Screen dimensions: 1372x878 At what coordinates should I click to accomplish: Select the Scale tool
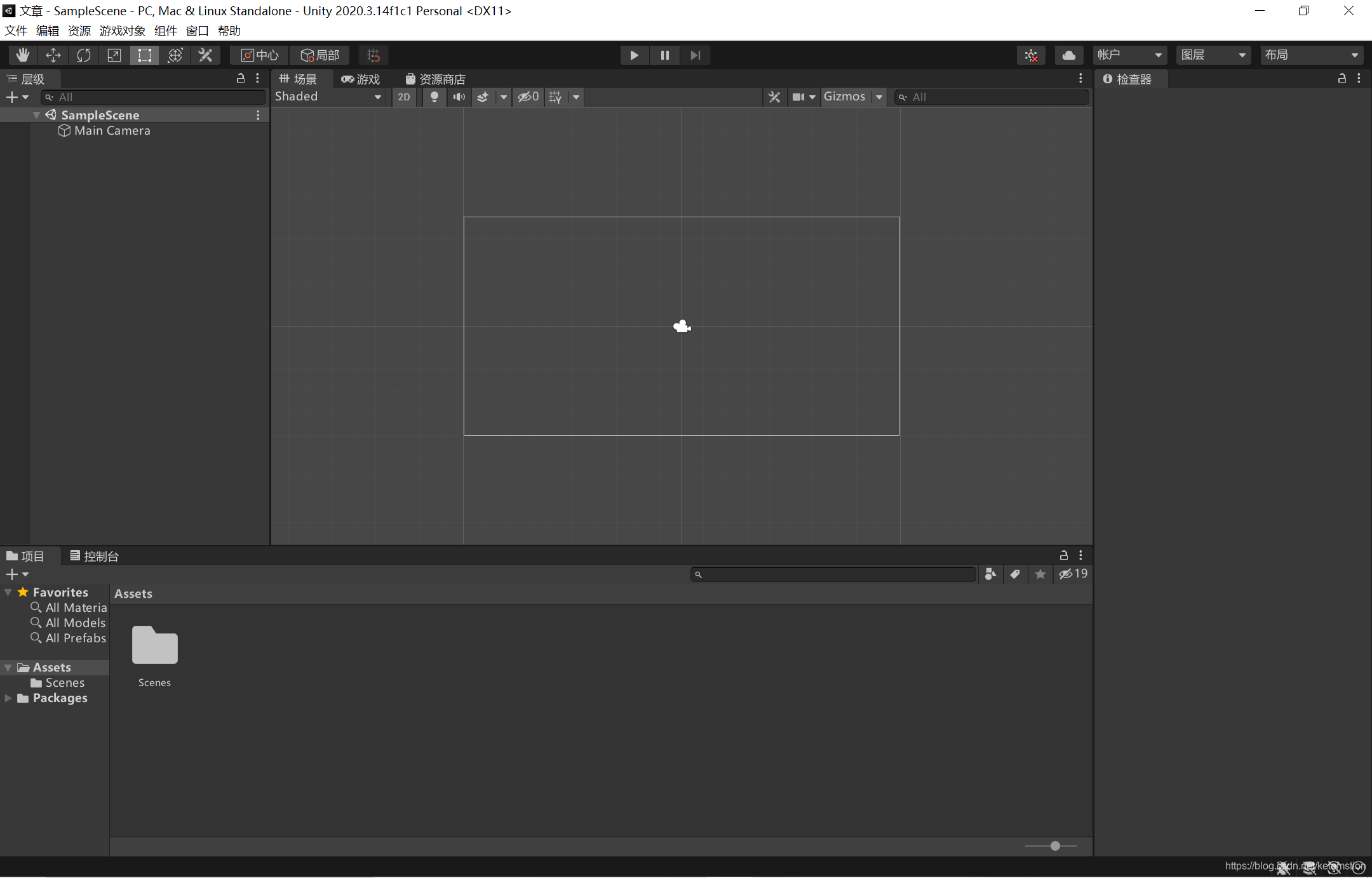coord(114,55)
